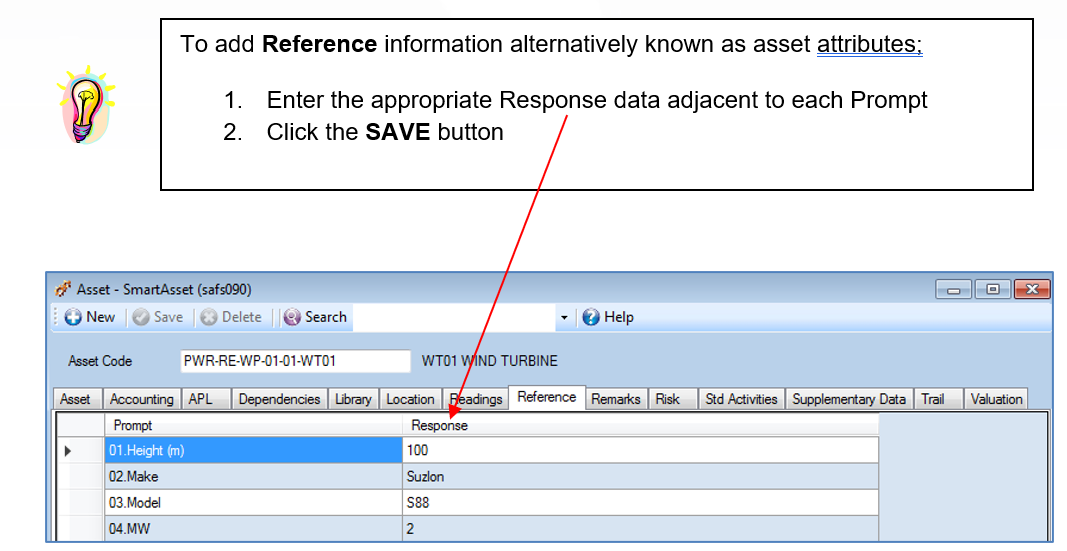This screenshot has height=551, width=1067.
Task: Expand the search box dropdown arrow
Action: click(x=564, y=318)
